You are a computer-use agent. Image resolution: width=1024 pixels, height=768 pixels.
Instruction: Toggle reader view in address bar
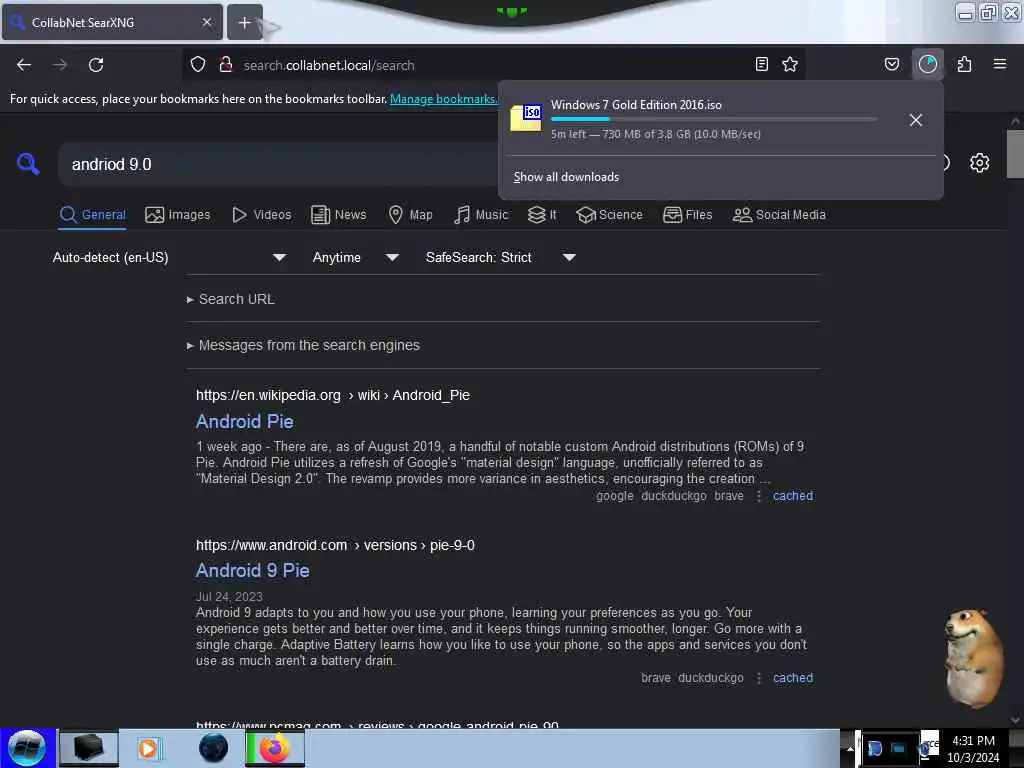(x=761, y=65)
